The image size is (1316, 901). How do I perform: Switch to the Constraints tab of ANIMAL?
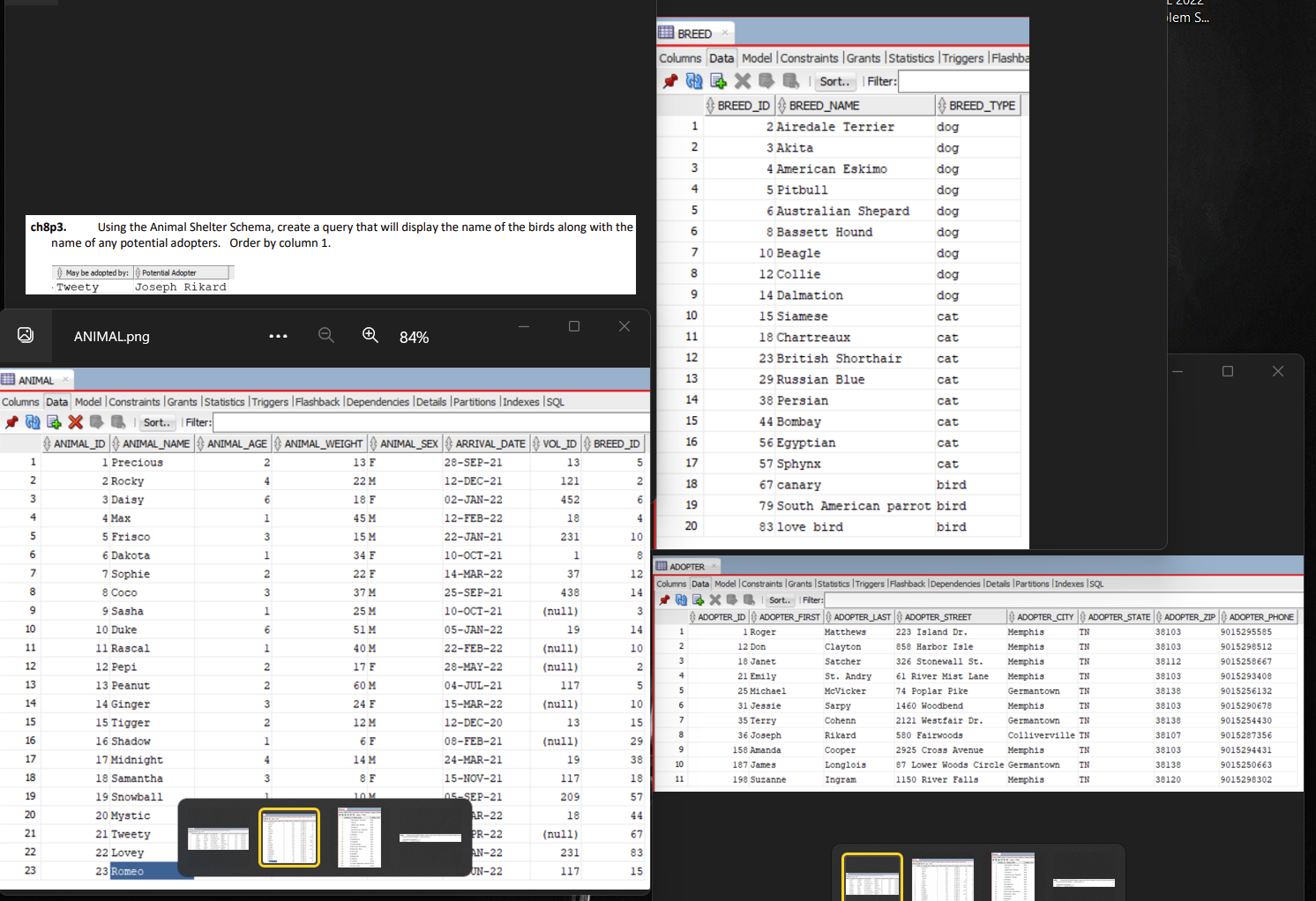[x=134, y=401]
